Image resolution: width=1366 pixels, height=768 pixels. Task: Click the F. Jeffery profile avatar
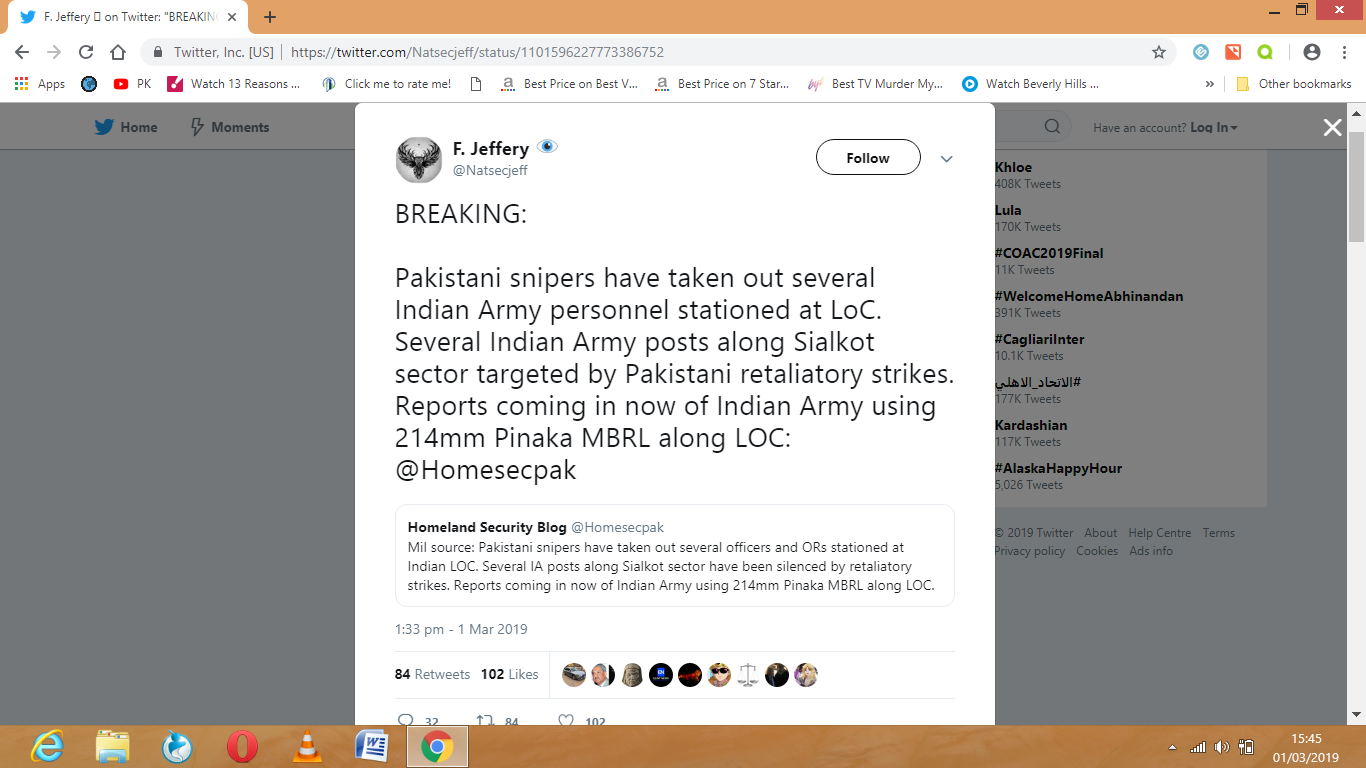point(418,160)
